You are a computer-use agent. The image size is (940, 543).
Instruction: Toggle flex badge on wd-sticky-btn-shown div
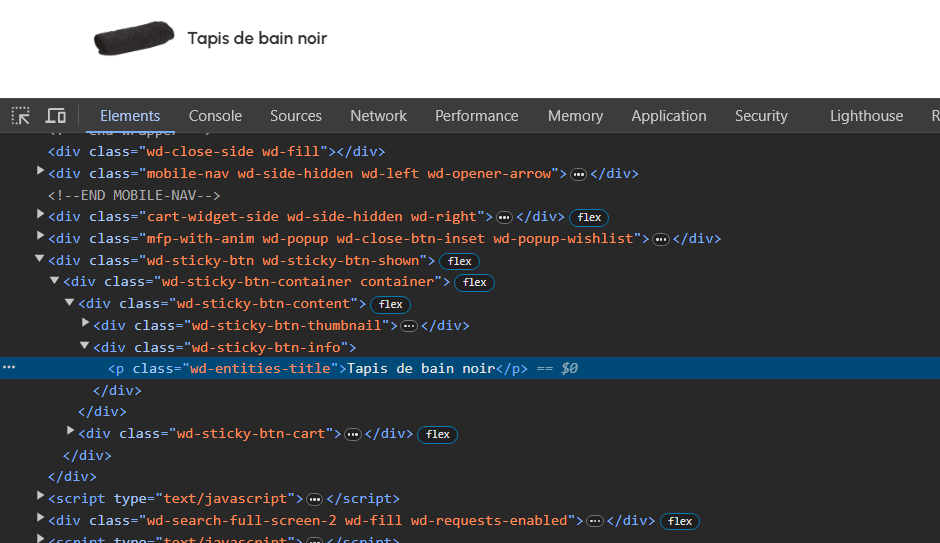pyautogui.click(x=459, y=261)
